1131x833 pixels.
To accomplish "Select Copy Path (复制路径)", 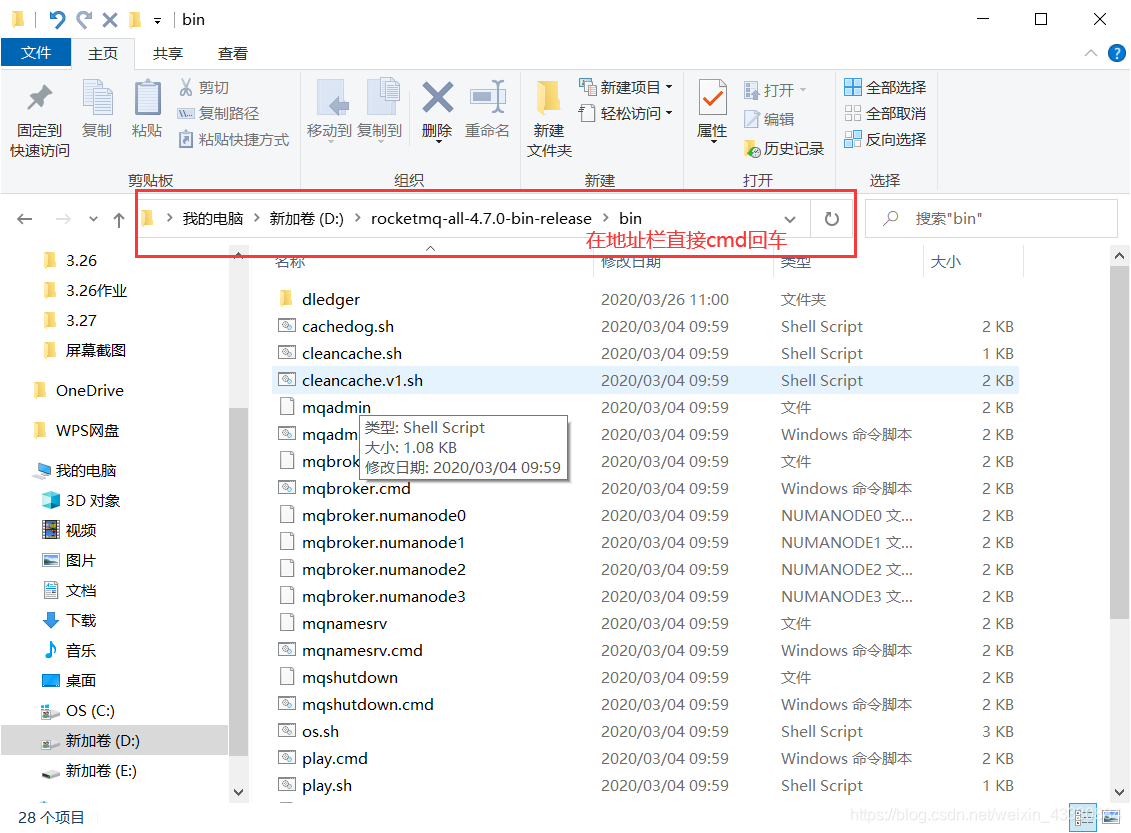I will (x=219, y=113).
